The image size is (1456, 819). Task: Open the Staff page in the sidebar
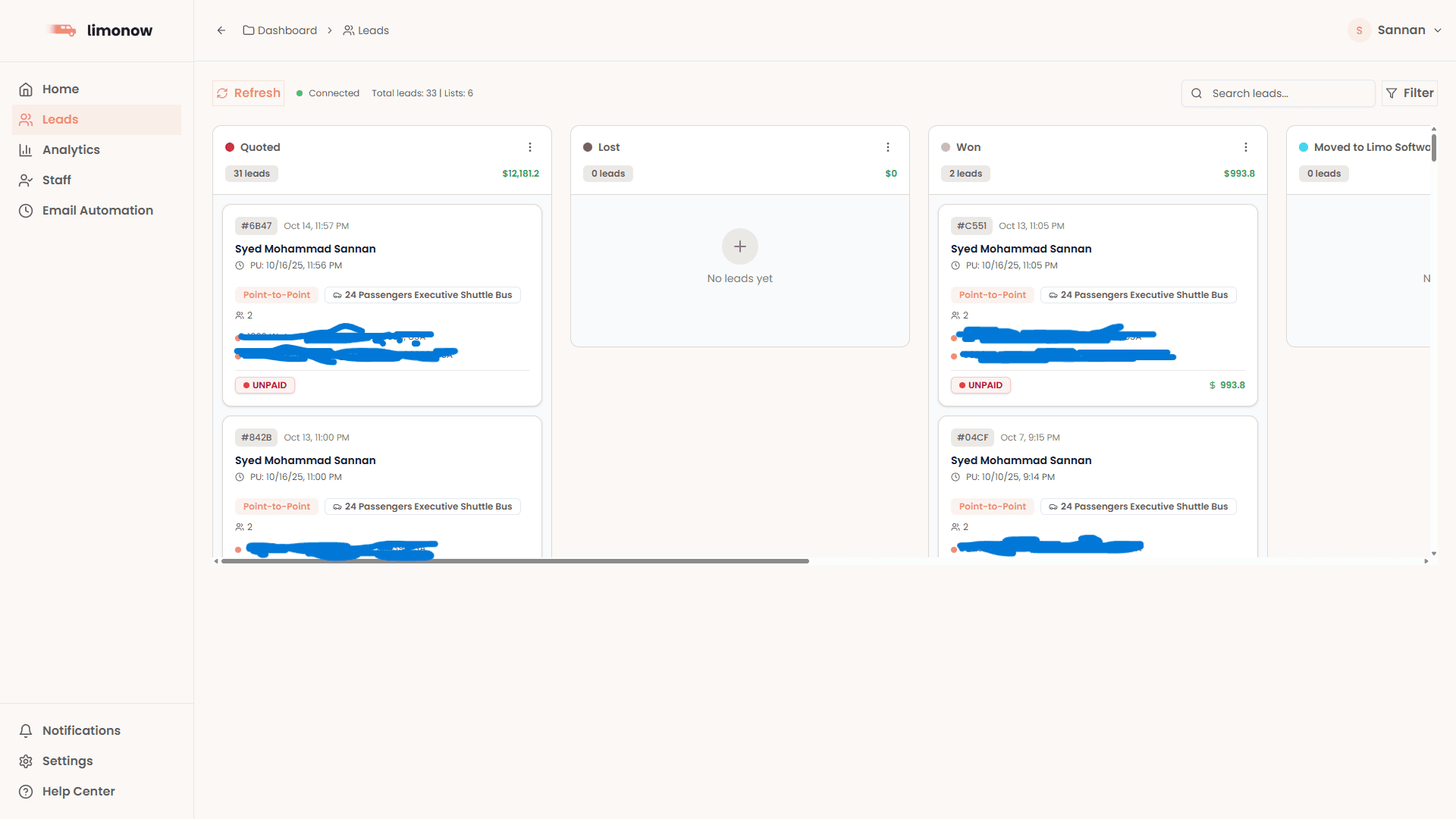click(x=56, y=180)
